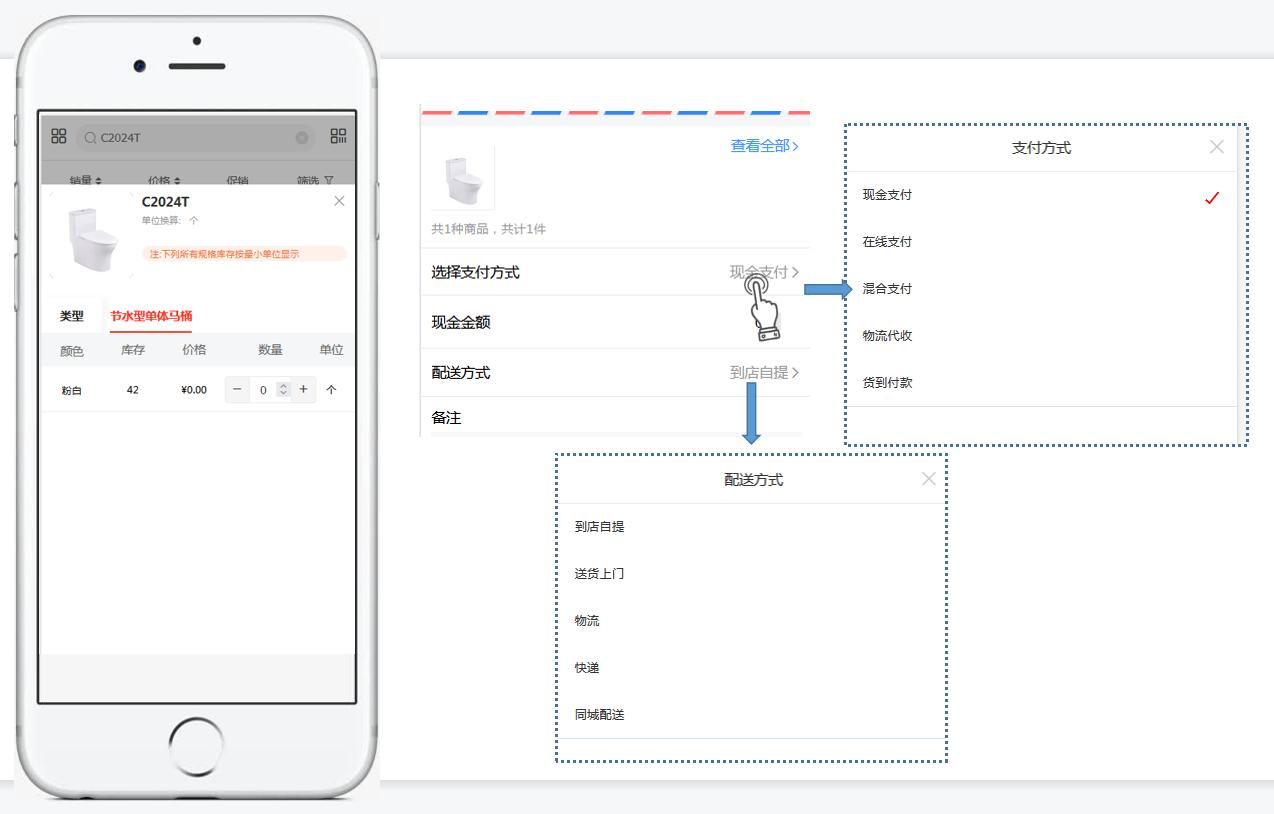This screenshot has width=1274, height=814.
Task: Expand the 现金支付 chevron on the payment row
Action: 795,272
